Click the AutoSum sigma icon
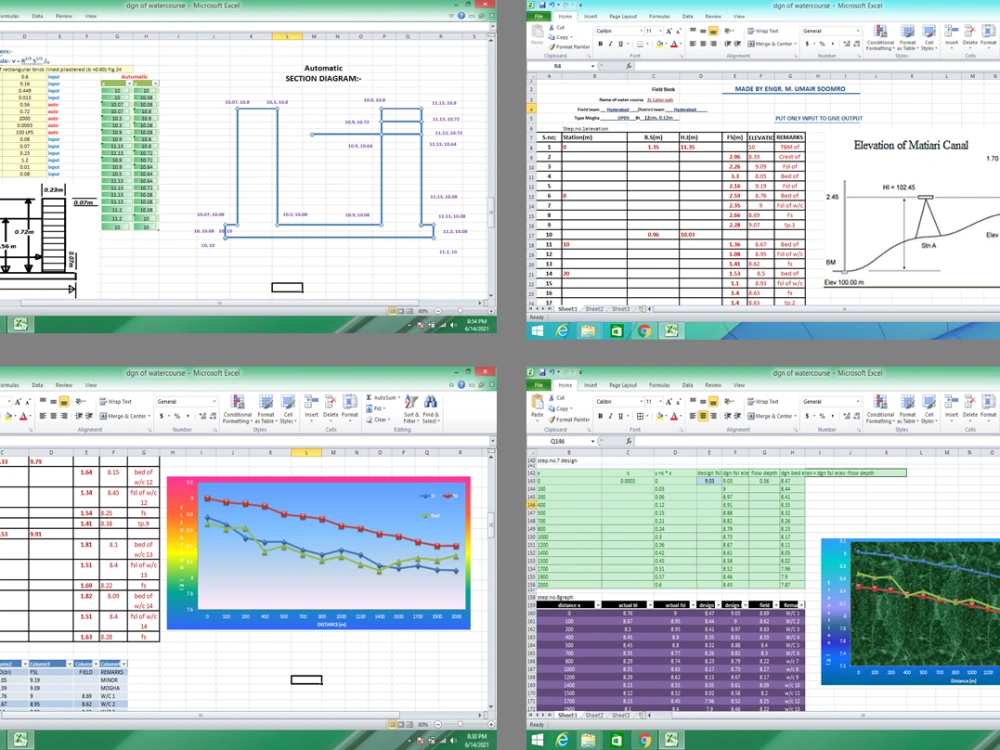The width and height of the screenshot is (1000, 750). (369, 397)
